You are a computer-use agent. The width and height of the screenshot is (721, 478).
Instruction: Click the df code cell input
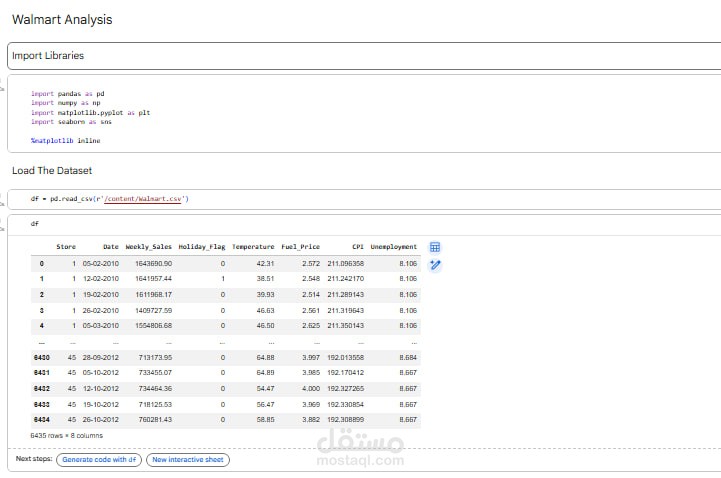pos(364,224)
